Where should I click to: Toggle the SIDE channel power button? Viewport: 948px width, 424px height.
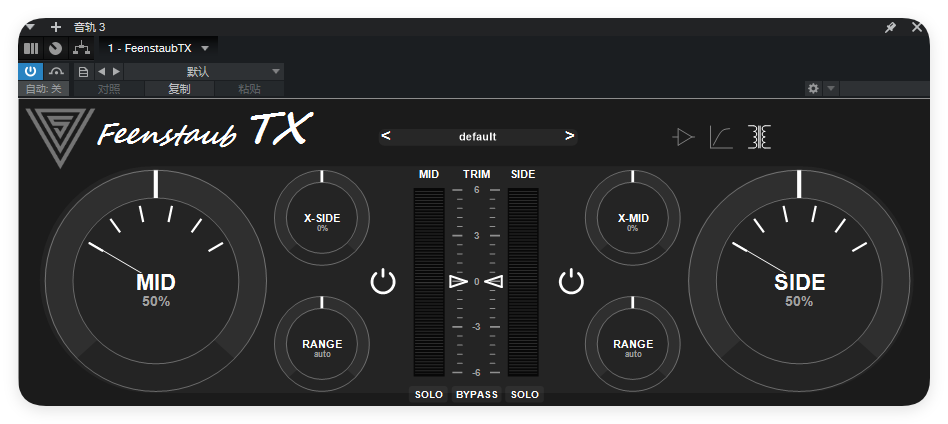pyautogui.click(x=571, y=282)
